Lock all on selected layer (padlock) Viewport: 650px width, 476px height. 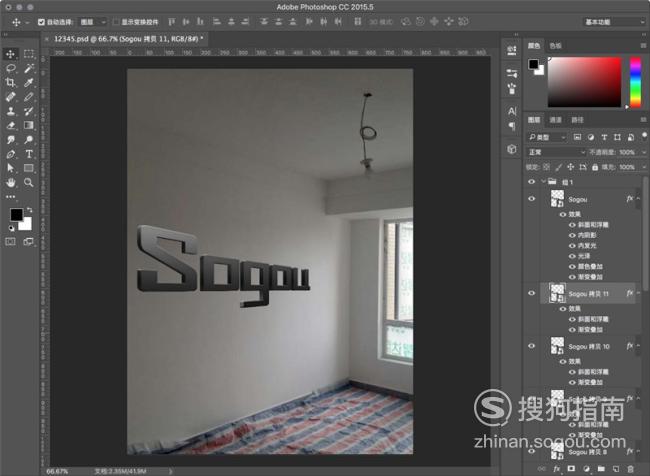pyautogui.click(x=595, y=167)
